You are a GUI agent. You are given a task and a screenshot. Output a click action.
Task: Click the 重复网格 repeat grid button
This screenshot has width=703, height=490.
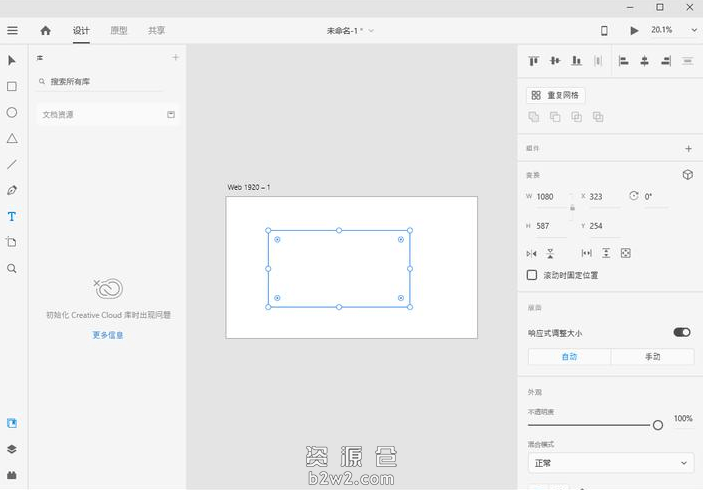[556, 95]
